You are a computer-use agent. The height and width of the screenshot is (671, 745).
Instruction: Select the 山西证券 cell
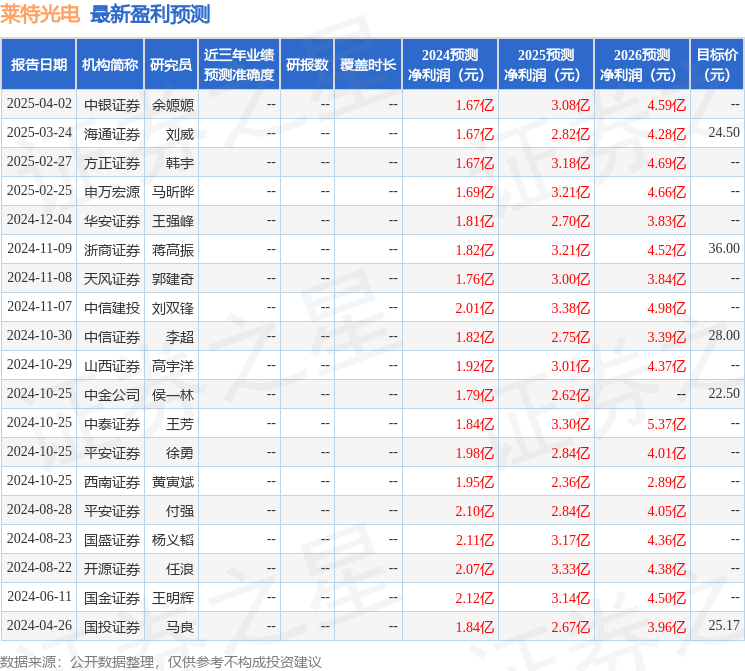[x=112, y=366]
